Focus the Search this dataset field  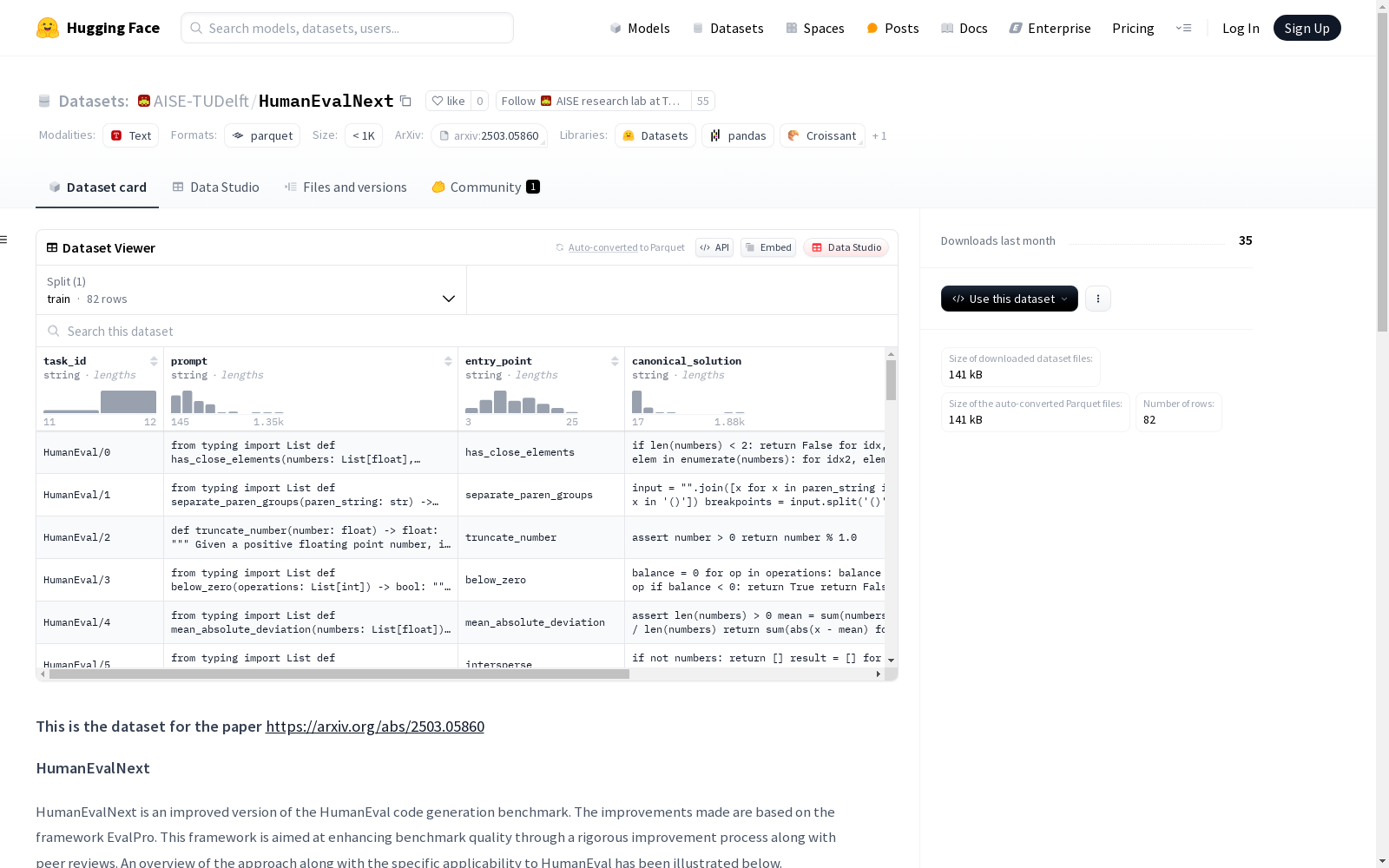point(467,331)
